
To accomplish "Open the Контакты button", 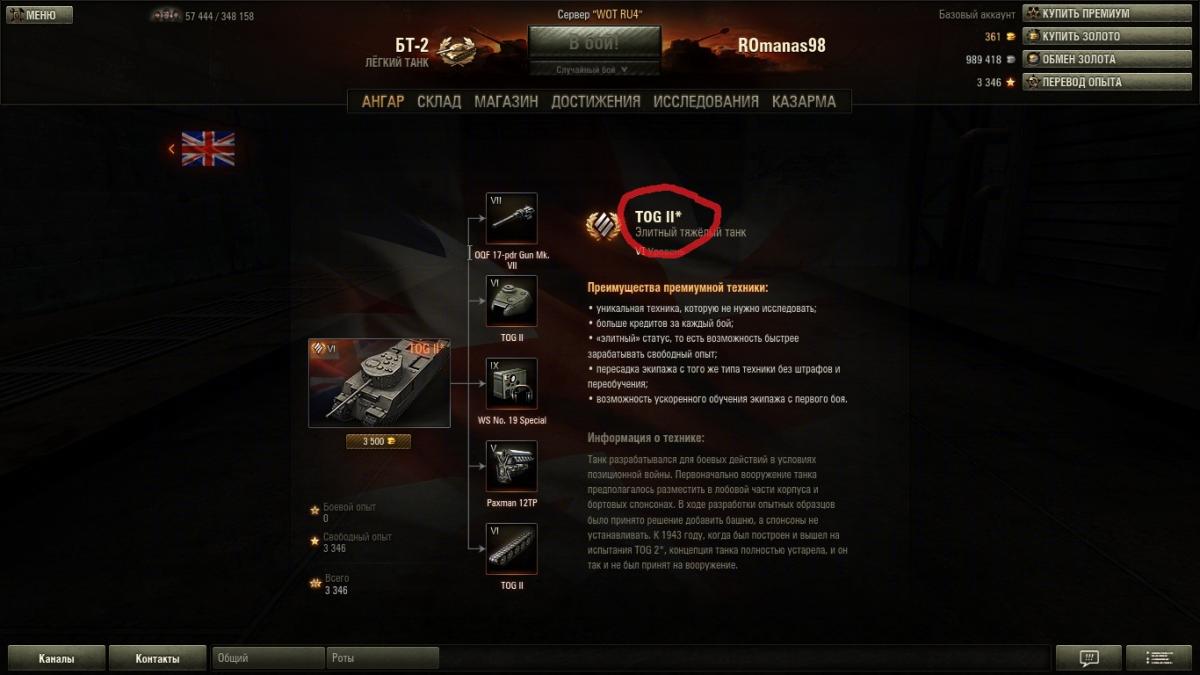I will click(x=157, y=658).
